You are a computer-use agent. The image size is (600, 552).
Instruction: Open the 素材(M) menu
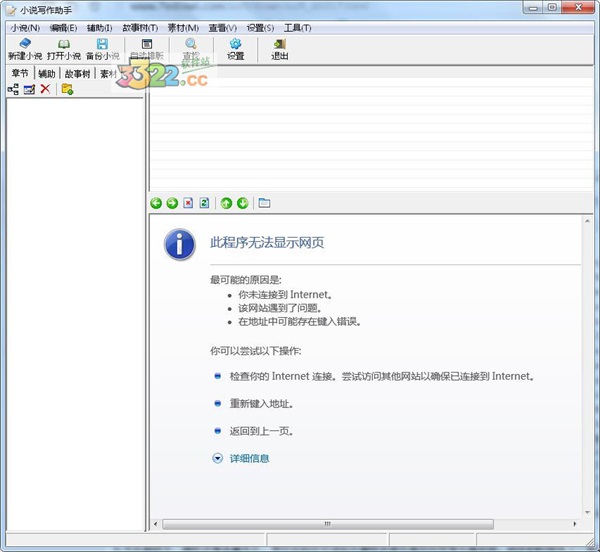[x=183, y=28]
